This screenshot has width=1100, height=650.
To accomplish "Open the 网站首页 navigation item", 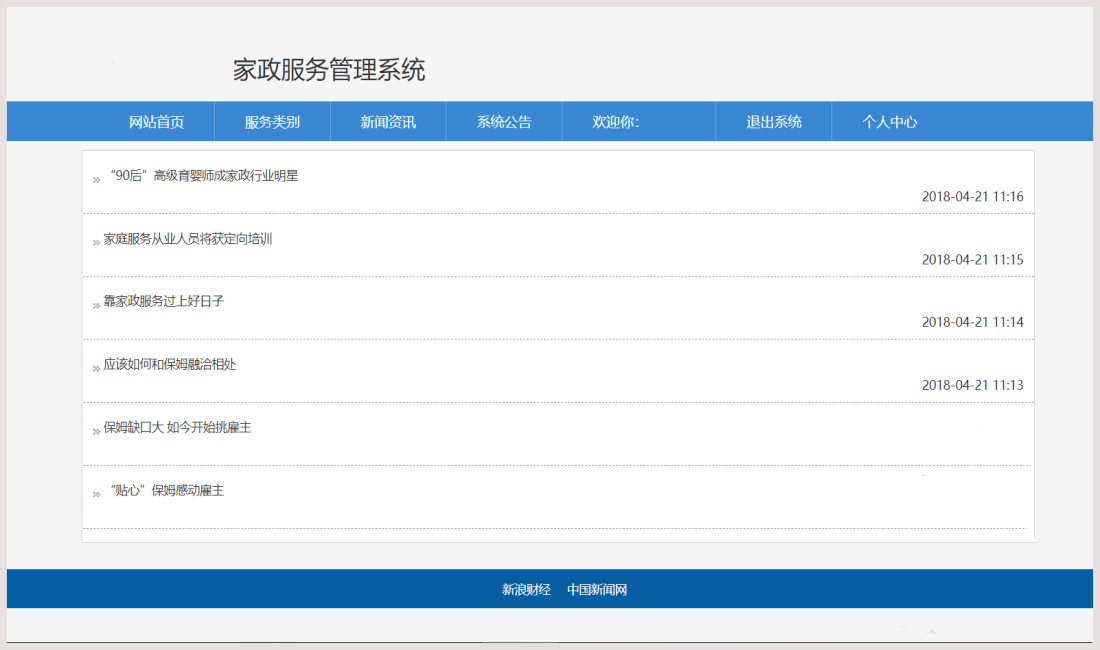I will (x=156, y=122).
